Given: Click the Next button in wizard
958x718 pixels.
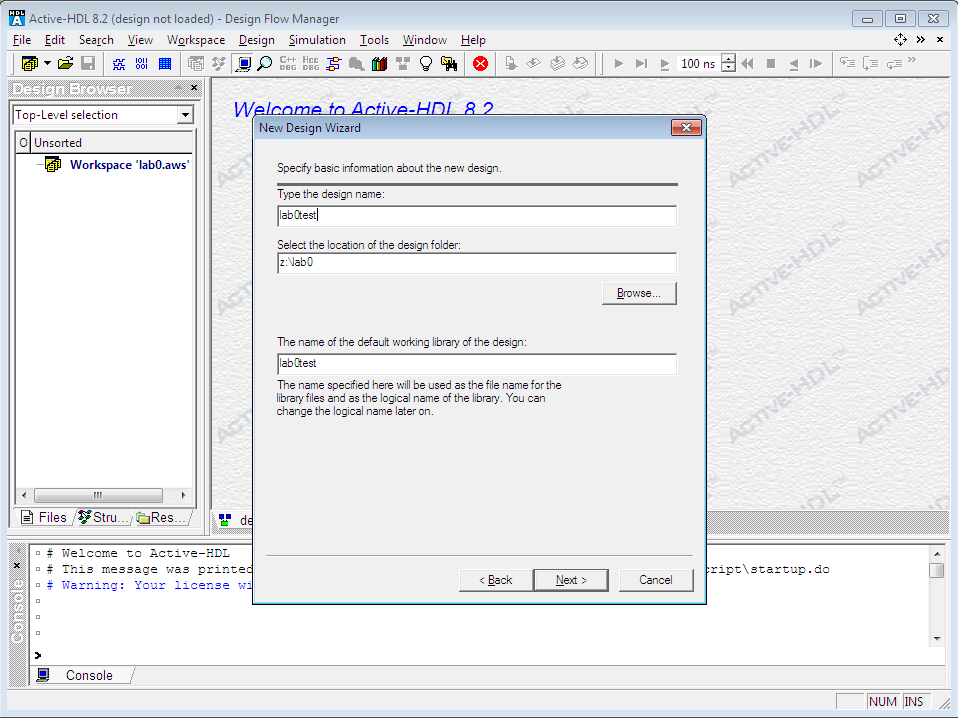Looking at the screenshot, I should click(571, 580).
